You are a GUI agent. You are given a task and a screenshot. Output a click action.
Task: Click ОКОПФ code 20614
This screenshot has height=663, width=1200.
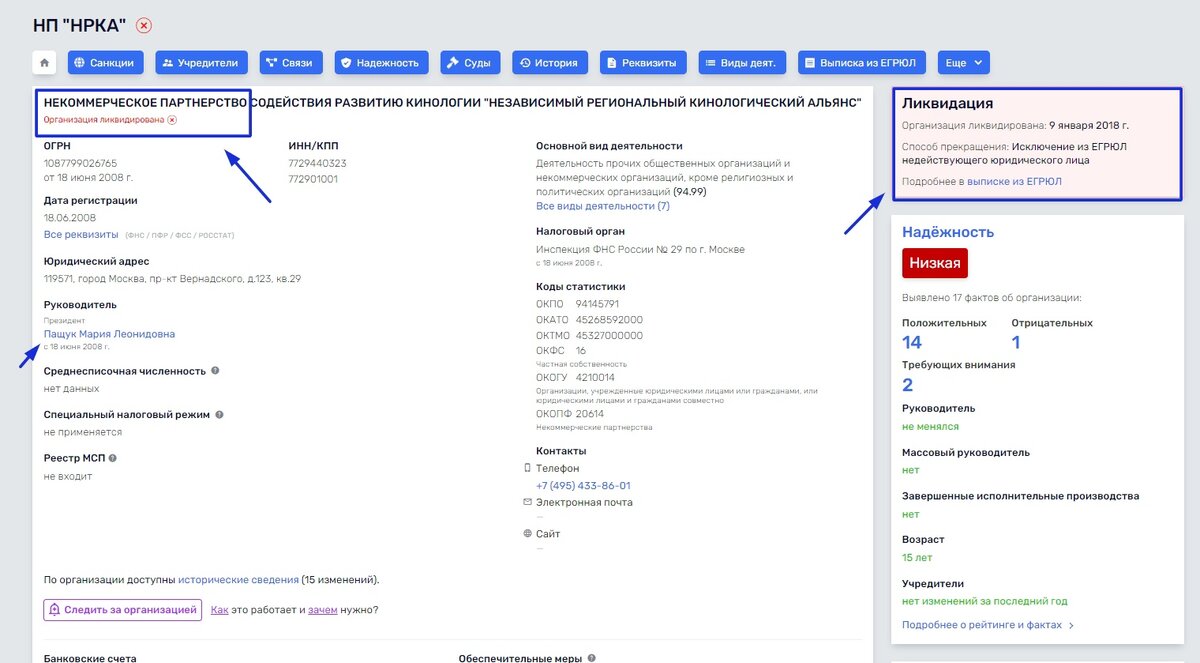coord(590,413)
